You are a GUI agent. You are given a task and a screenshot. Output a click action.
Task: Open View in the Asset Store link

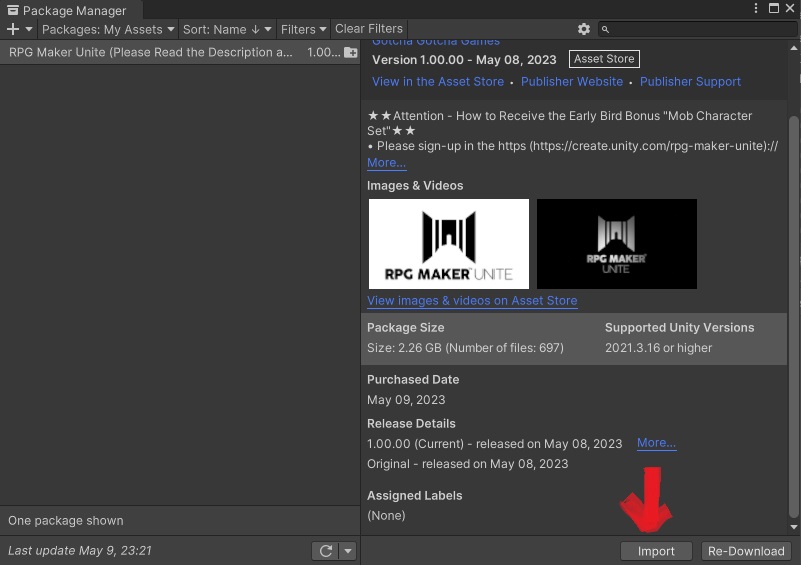[438, 81]
